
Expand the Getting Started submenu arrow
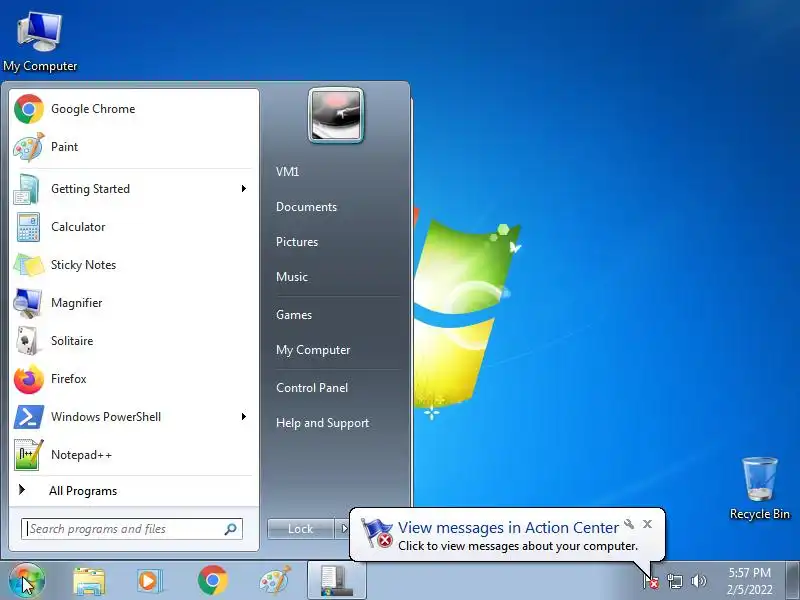click(x=244, y=189)
